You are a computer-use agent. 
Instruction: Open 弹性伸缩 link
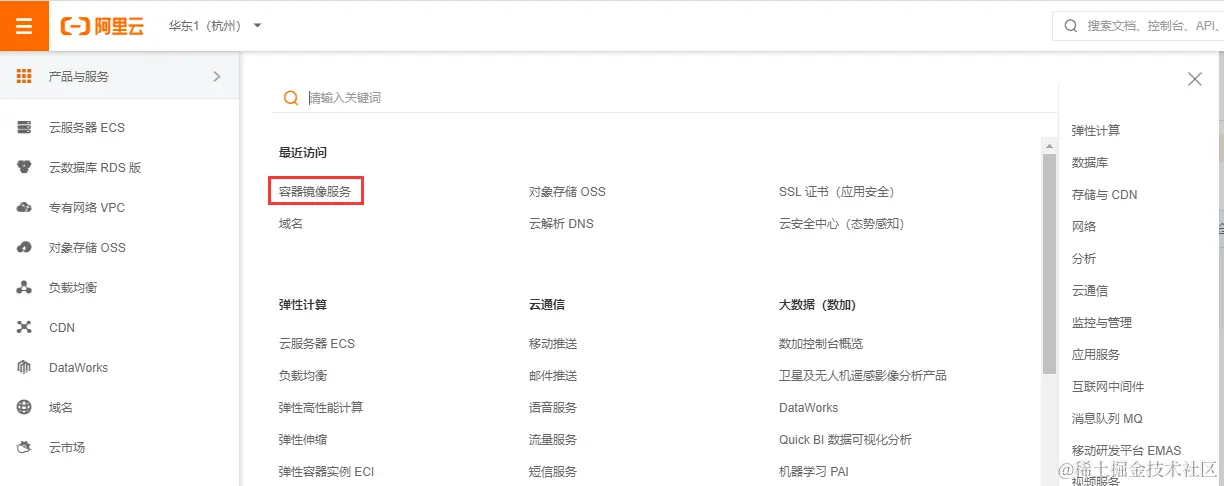[303, 439]
